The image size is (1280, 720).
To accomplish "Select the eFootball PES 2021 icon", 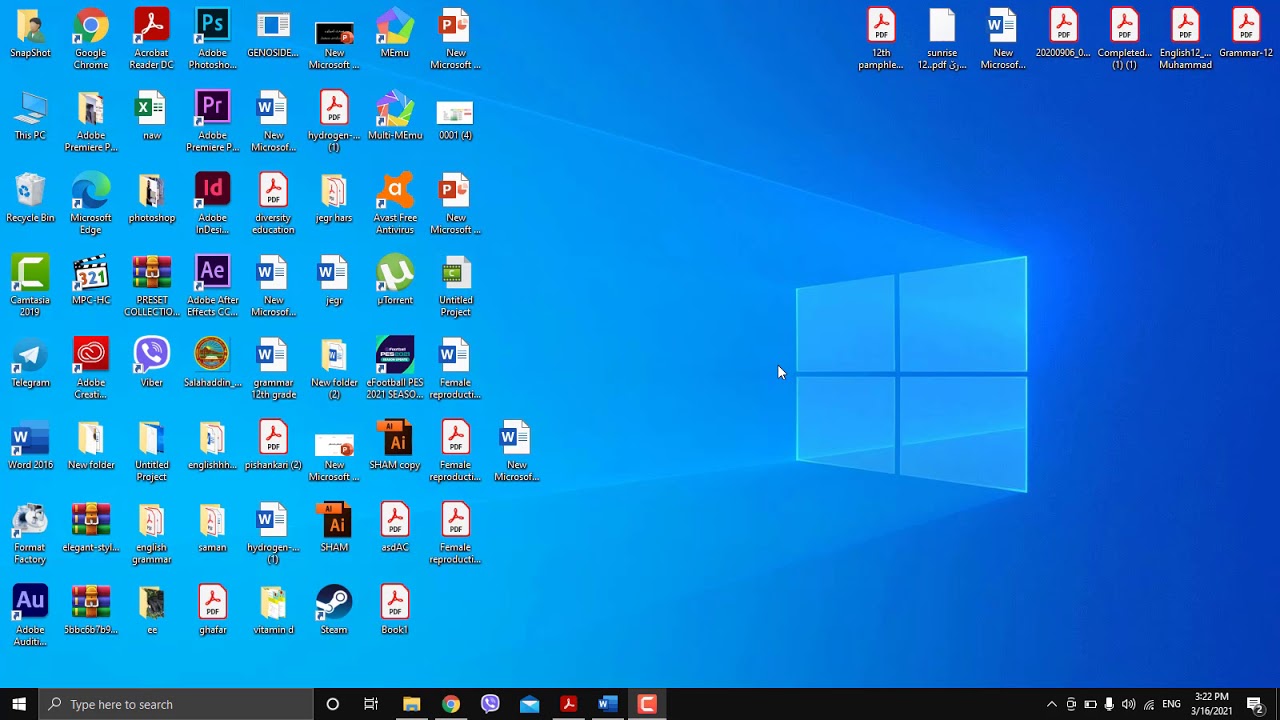I will point(395,369).
